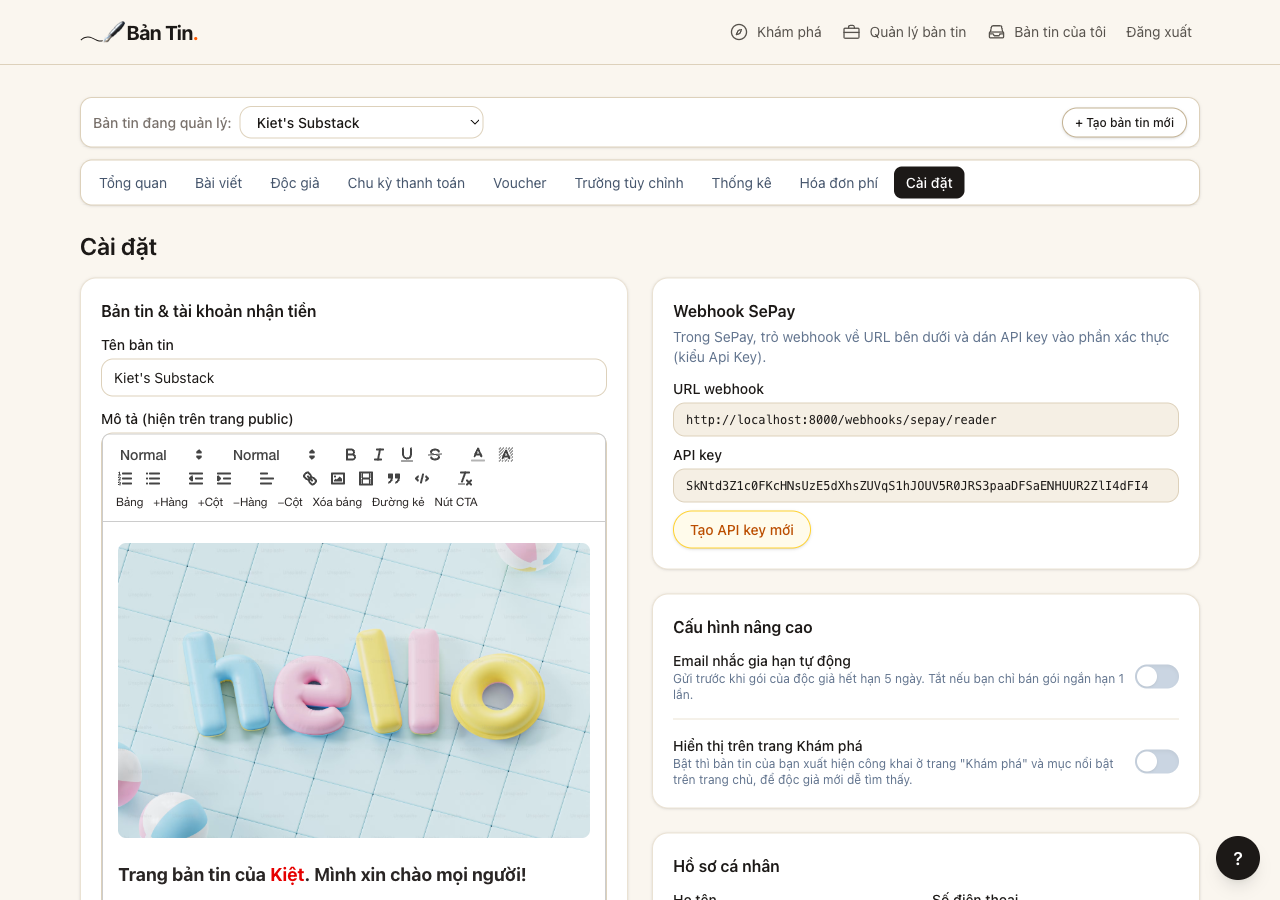Open the Voucher tab
Image resolution: width=1280 pixels, height=900 pixels.
tap(520, 183)
